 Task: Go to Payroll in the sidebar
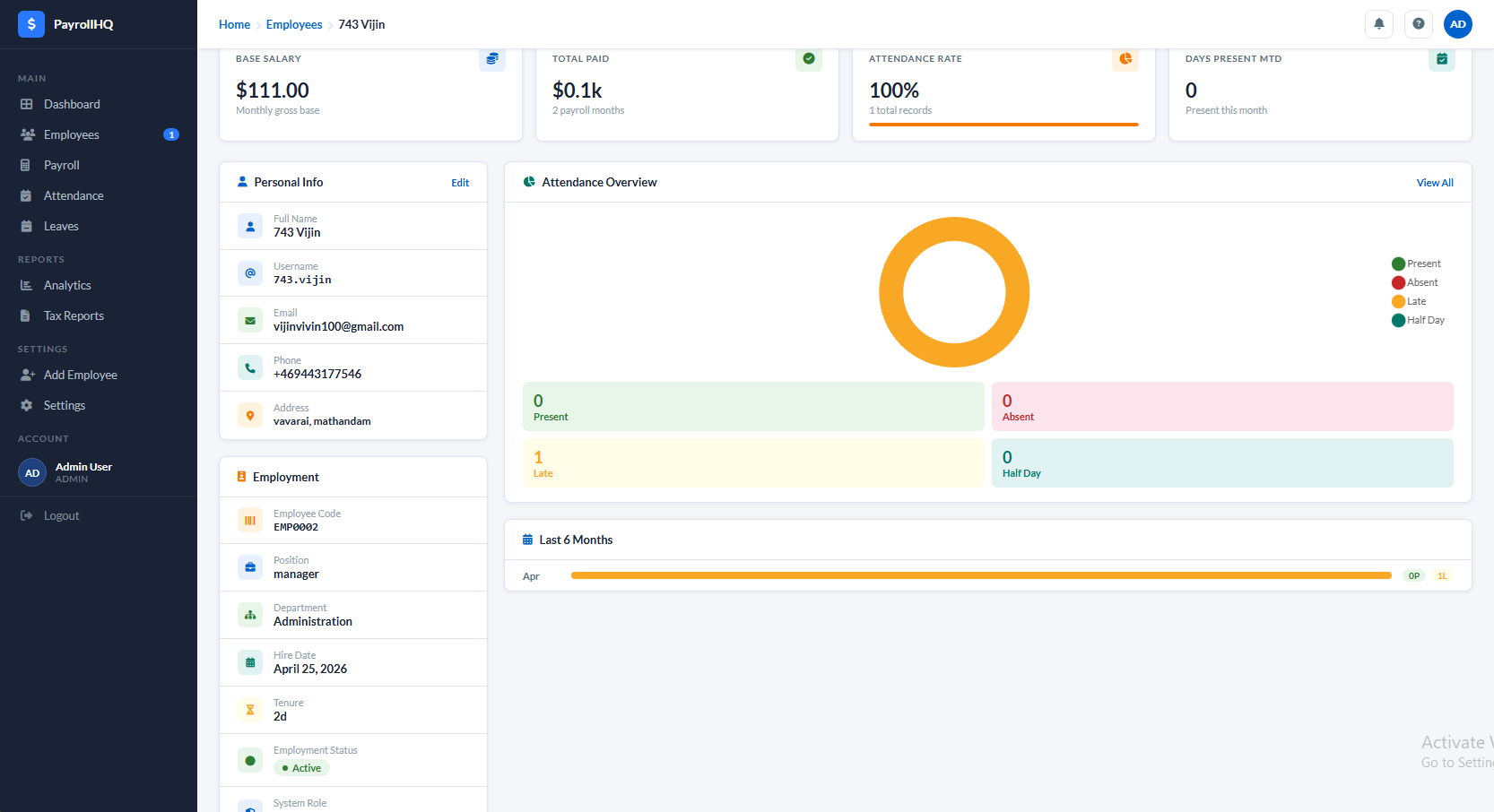61,165
